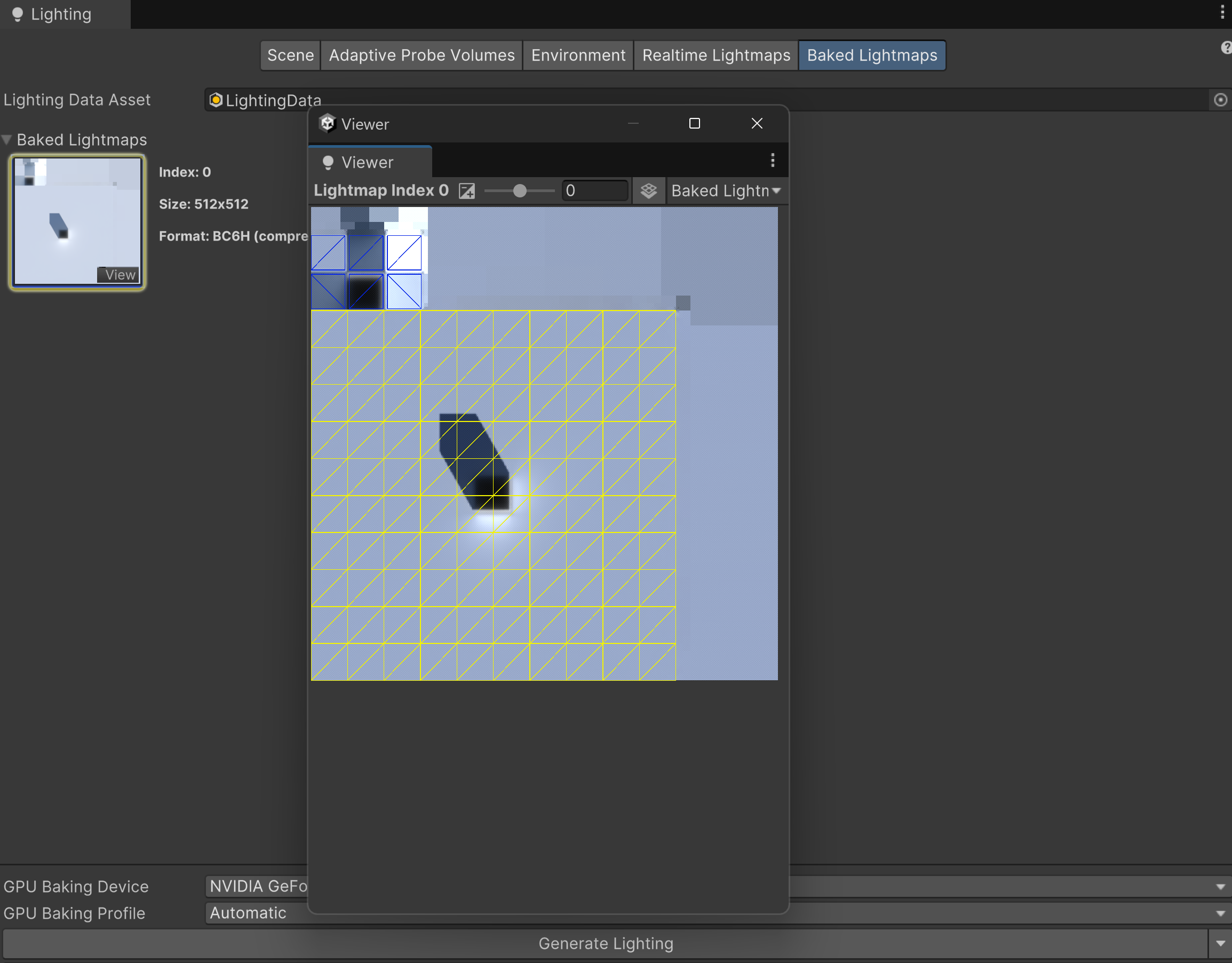Collapse the Baked Lightmaps foldout
Screen dimensions: 1232x963
tap(7, 139)
